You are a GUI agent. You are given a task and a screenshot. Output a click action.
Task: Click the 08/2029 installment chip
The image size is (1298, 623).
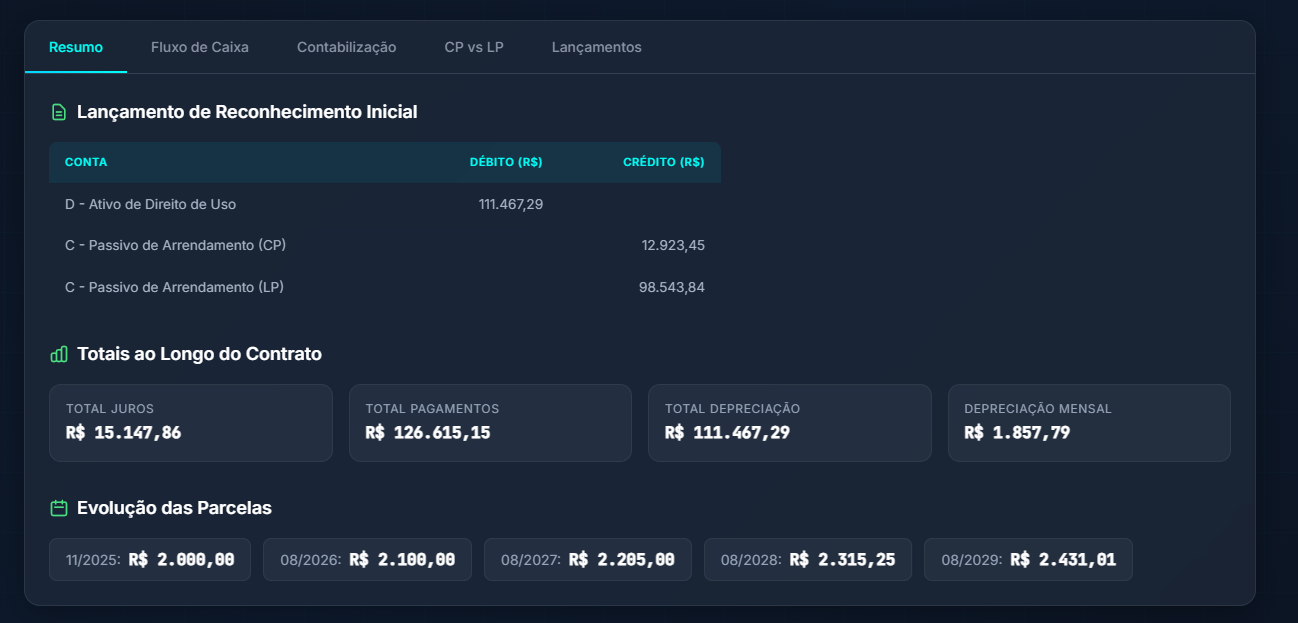point(1028,560)
